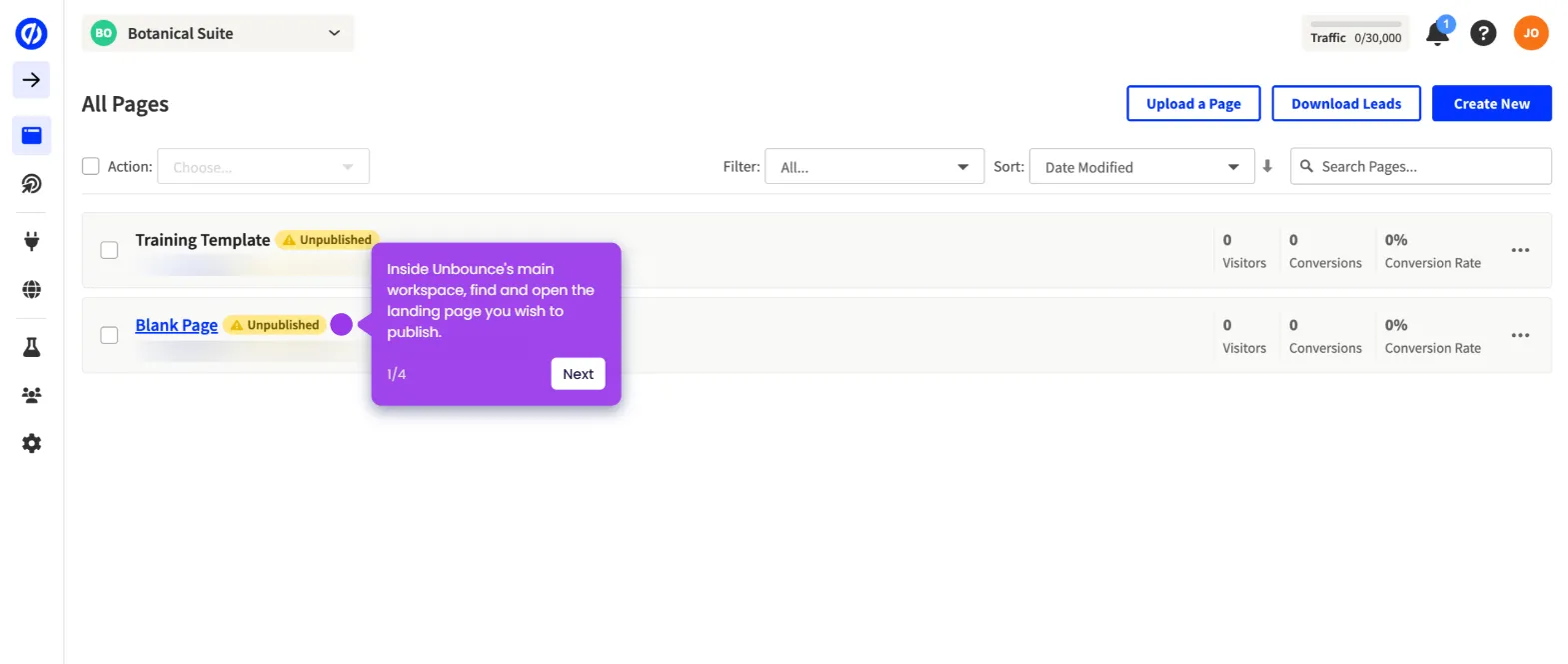Open the Smart Traffic spiral icon

click(x=31, y=183)
